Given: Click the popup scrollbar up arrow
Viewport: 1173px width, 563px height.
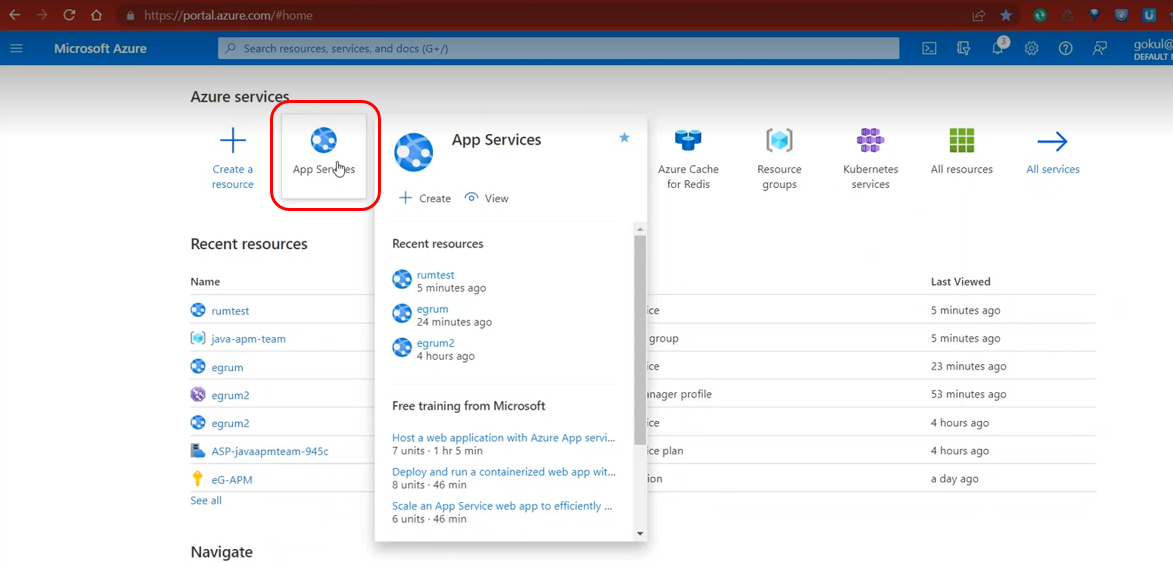Looking at the screenshot, I should click(x=640, y=228).
